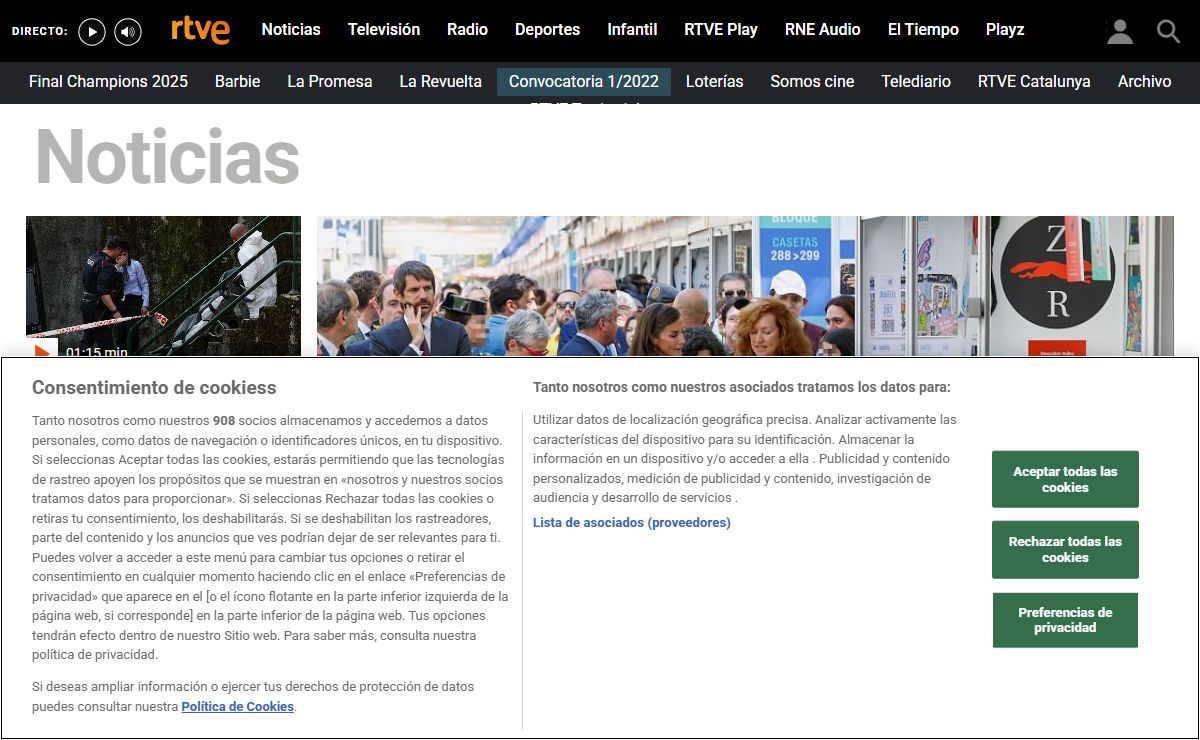Open RTVE Catalunya link
1200x740 pixels.
[1034, 82]
